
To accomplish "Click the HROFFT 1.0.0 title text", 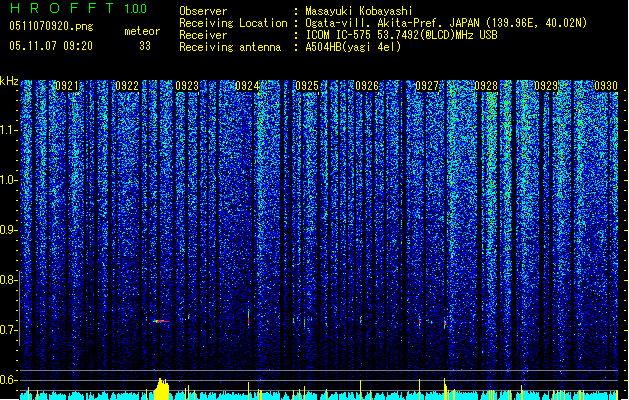I will (79, 8).
